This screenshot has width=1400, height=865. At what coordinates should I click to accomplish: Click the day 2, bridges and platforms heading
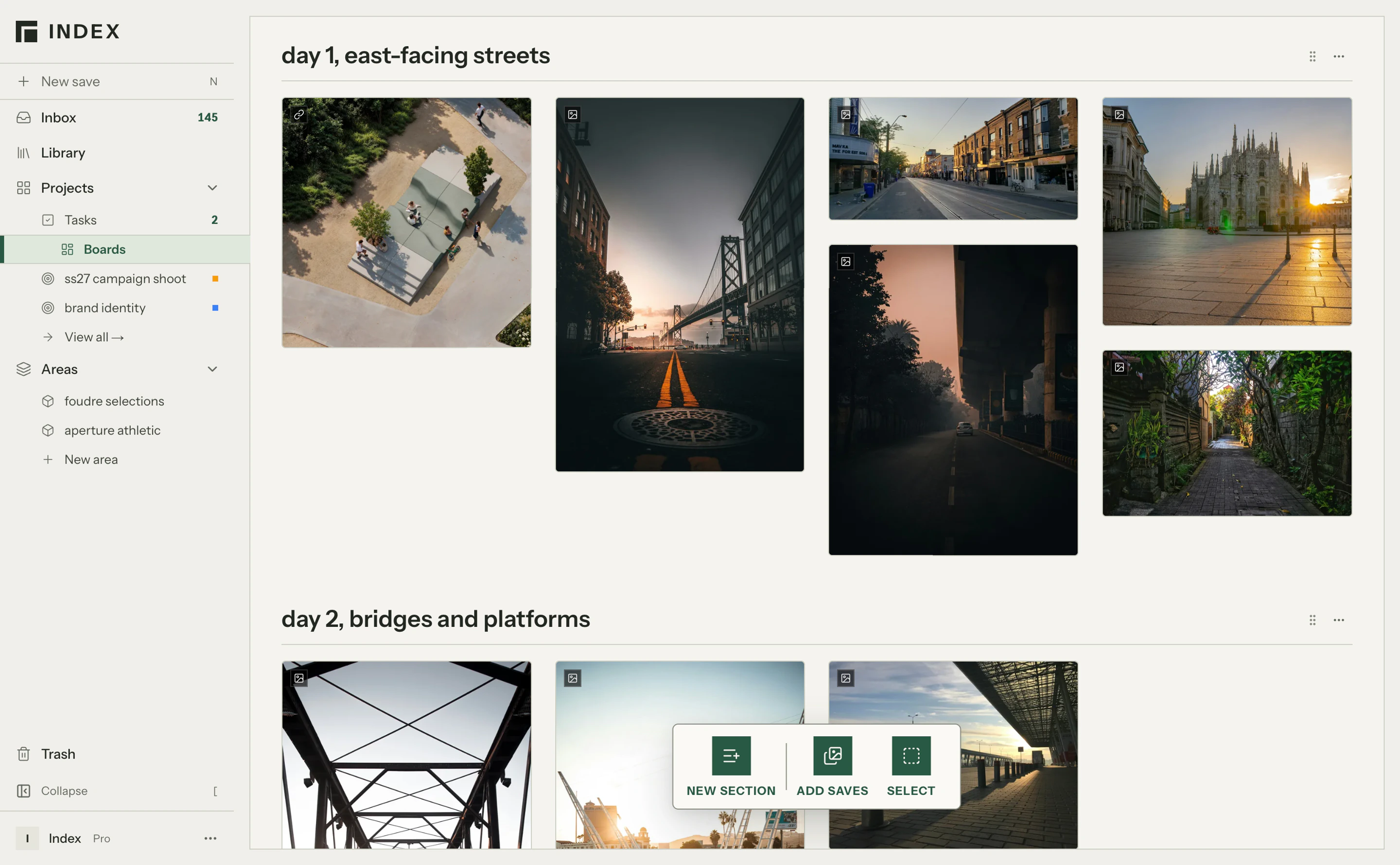pos(436,619)
